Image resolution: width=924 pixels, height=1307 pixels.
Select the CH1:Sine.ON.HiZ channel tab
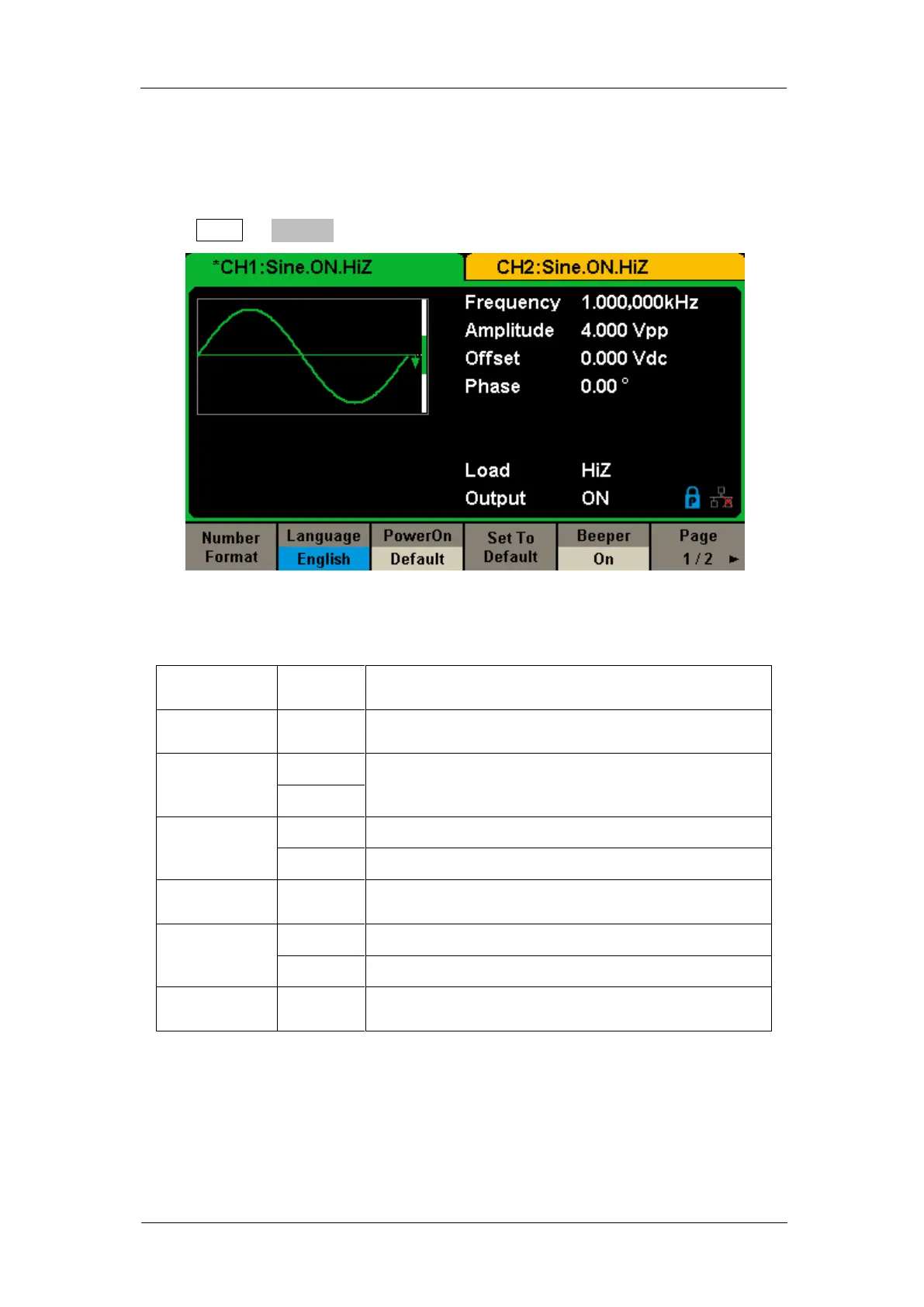pos(324,267)
